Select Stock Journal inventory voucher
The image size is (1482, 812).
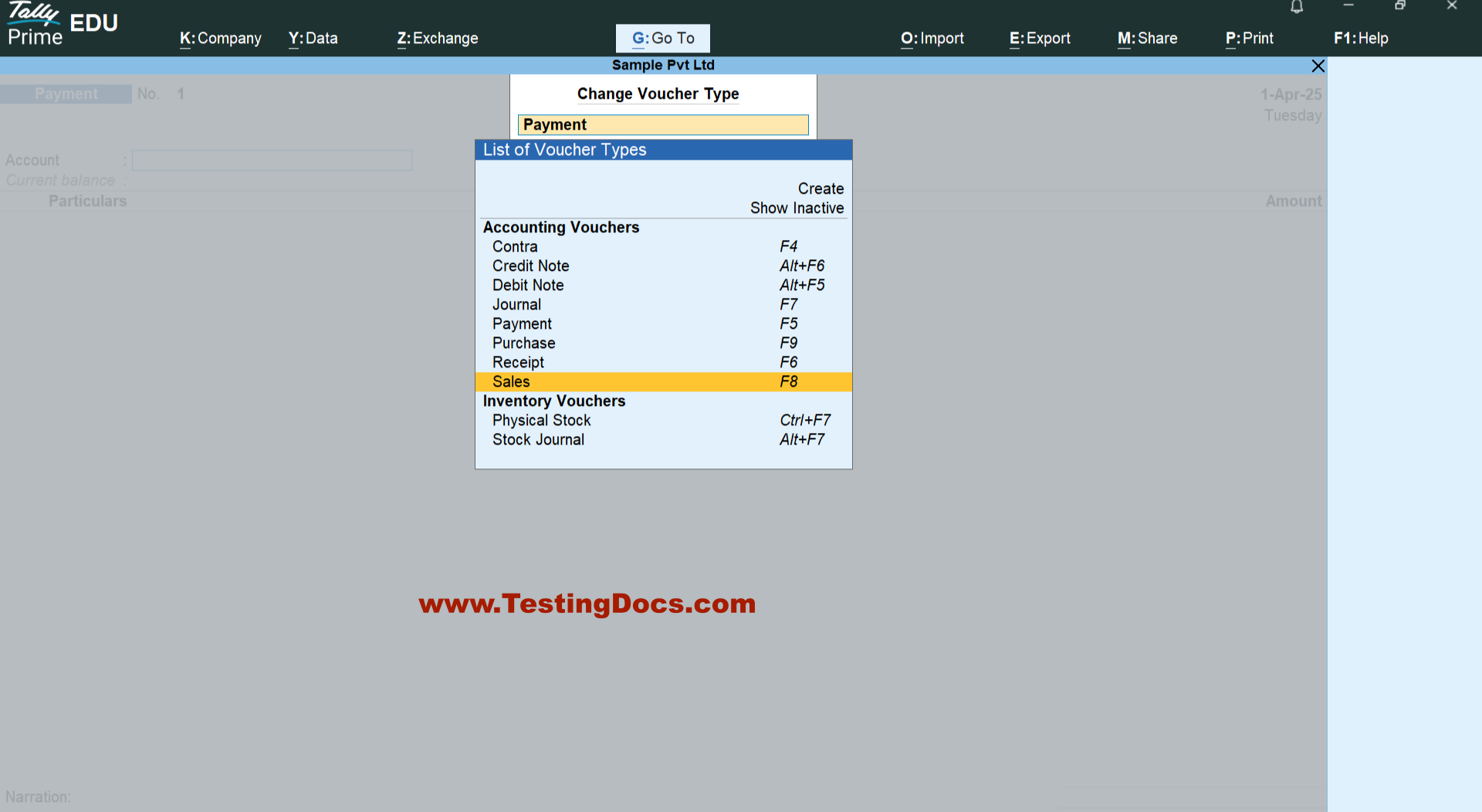[538, 440]
